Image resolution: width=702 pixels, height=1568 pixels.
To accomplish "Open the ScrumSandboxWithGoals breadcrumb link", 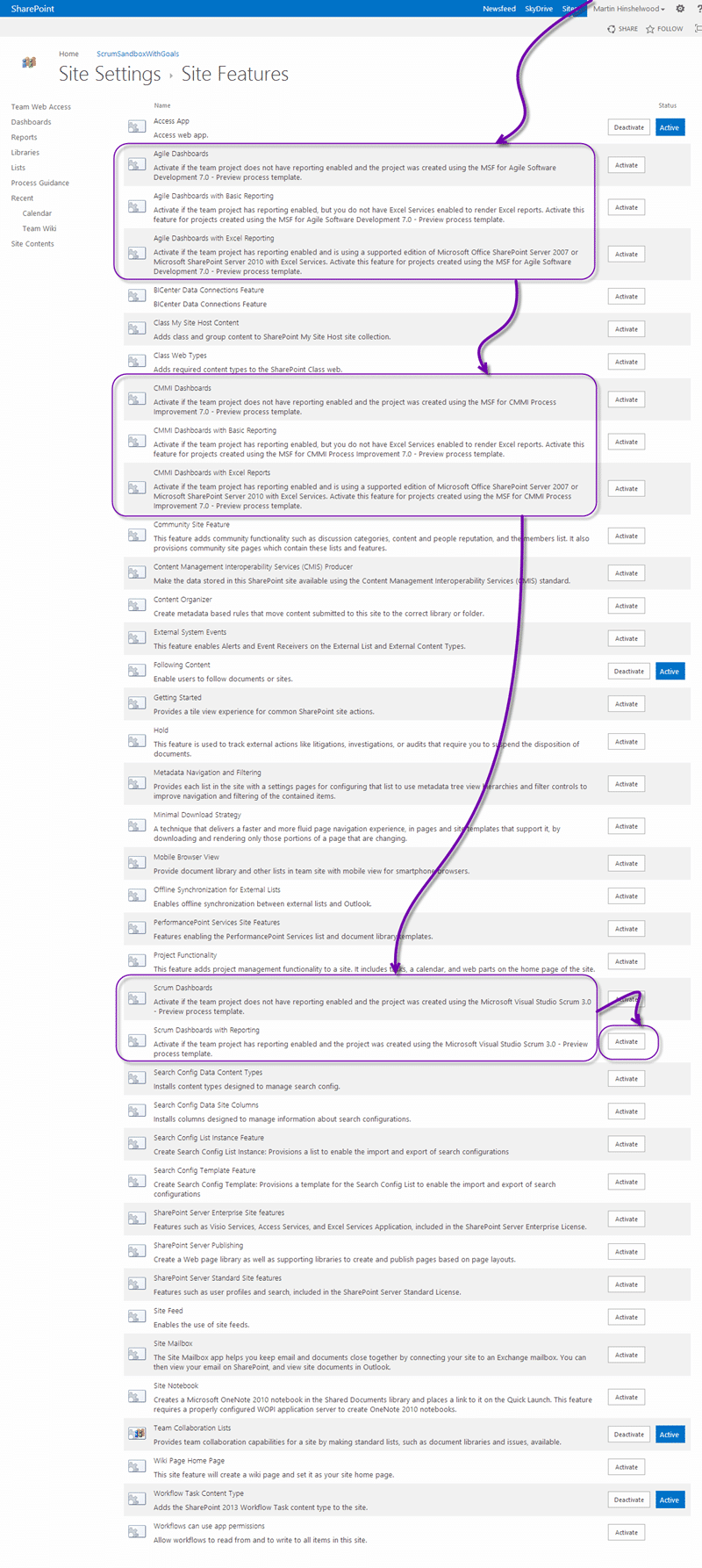I will click(x=138, y=54).
